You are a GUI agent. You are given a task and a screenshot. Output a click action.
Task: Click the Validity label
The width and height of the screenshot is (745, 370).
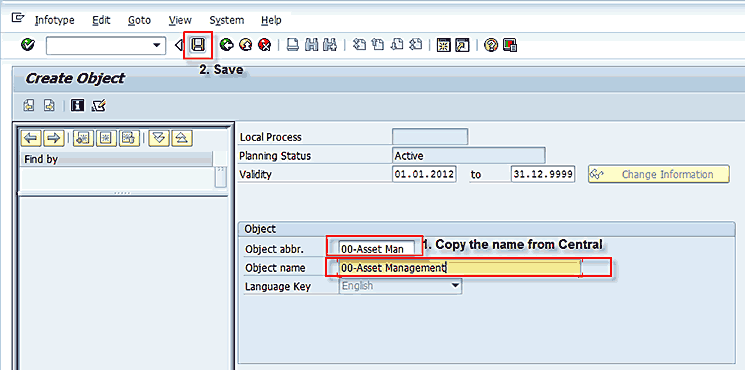coord(255,174)
